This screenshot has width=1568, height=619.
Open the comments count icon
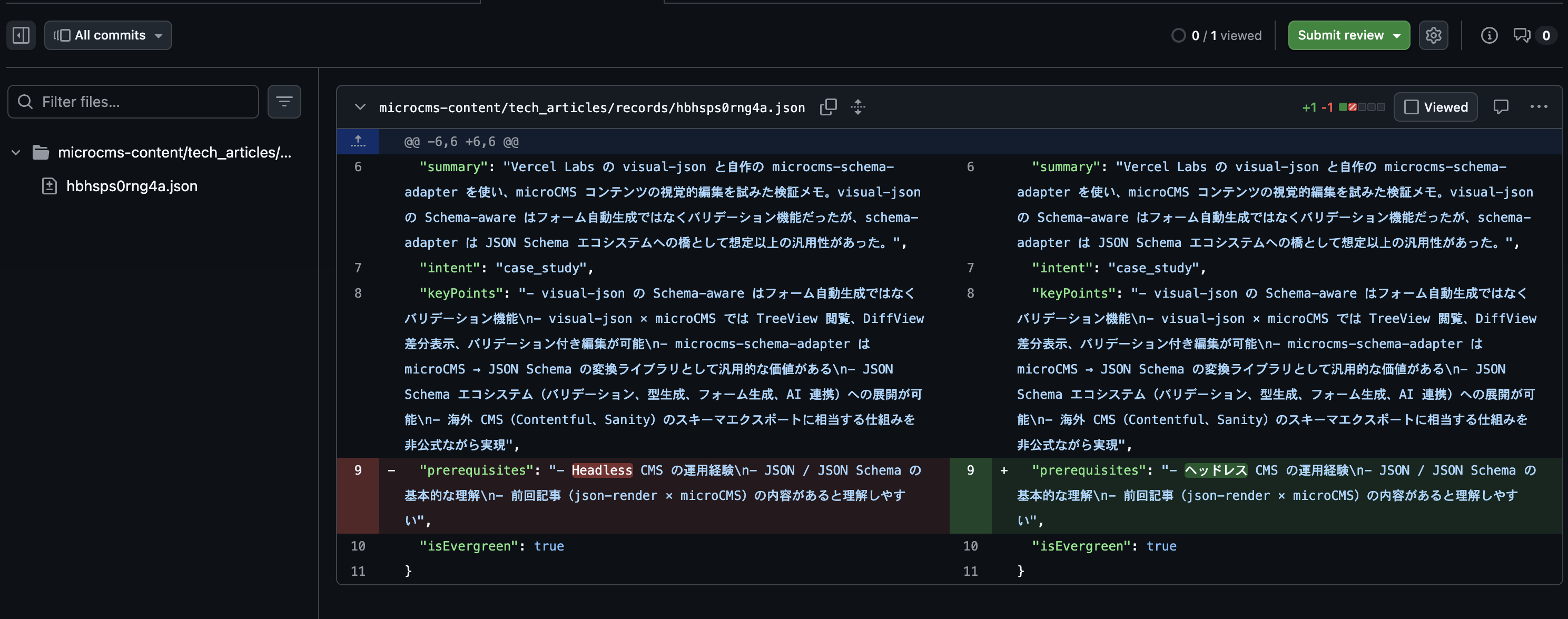tap(1522, 35)
